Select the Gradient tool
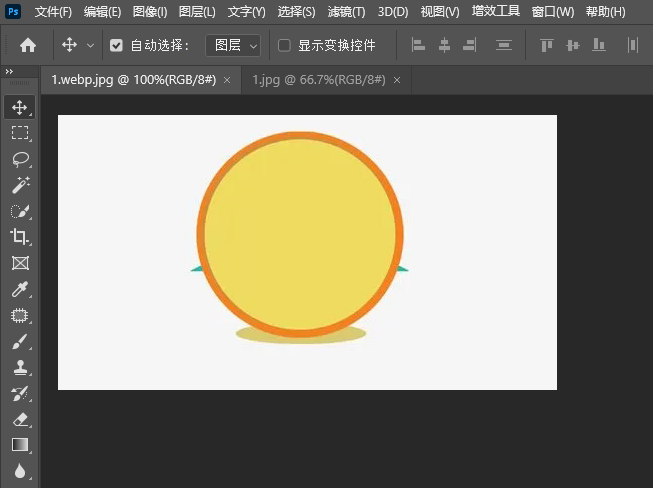The width and height of the screenshot is (653, 488). click(x=20, y=445)
